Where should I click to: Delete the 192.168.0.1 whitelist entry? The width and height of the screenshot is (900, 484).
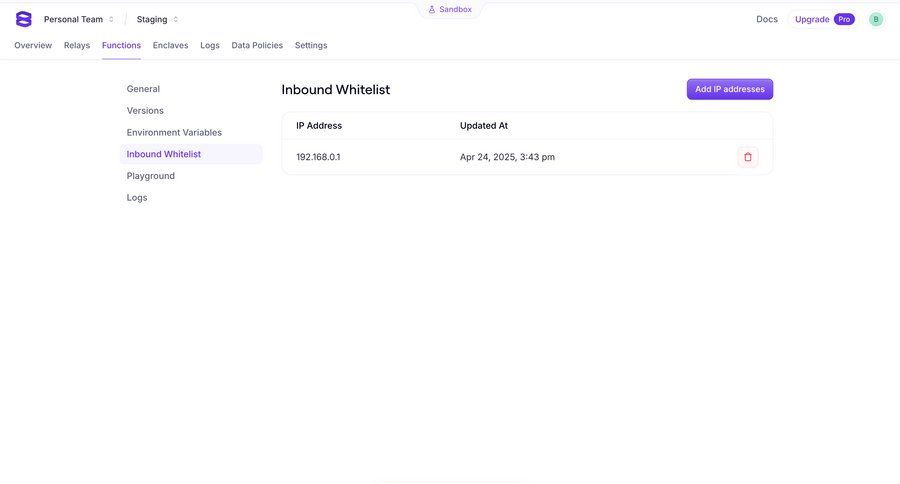coord(748,157)
